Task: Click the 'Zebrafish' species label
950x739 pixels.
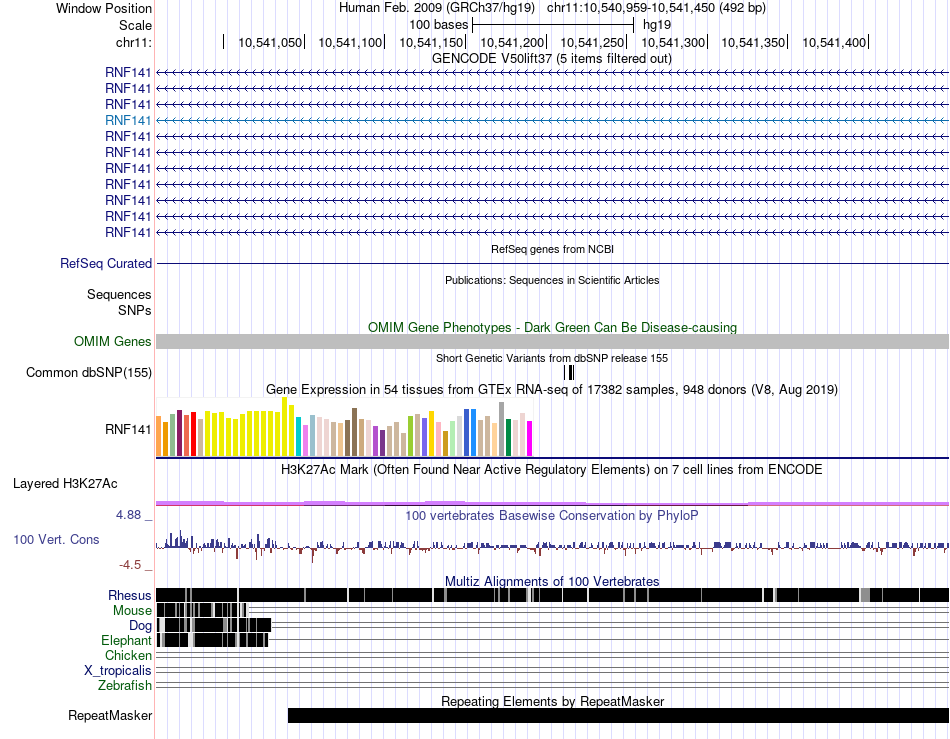Action: (125, 686)
